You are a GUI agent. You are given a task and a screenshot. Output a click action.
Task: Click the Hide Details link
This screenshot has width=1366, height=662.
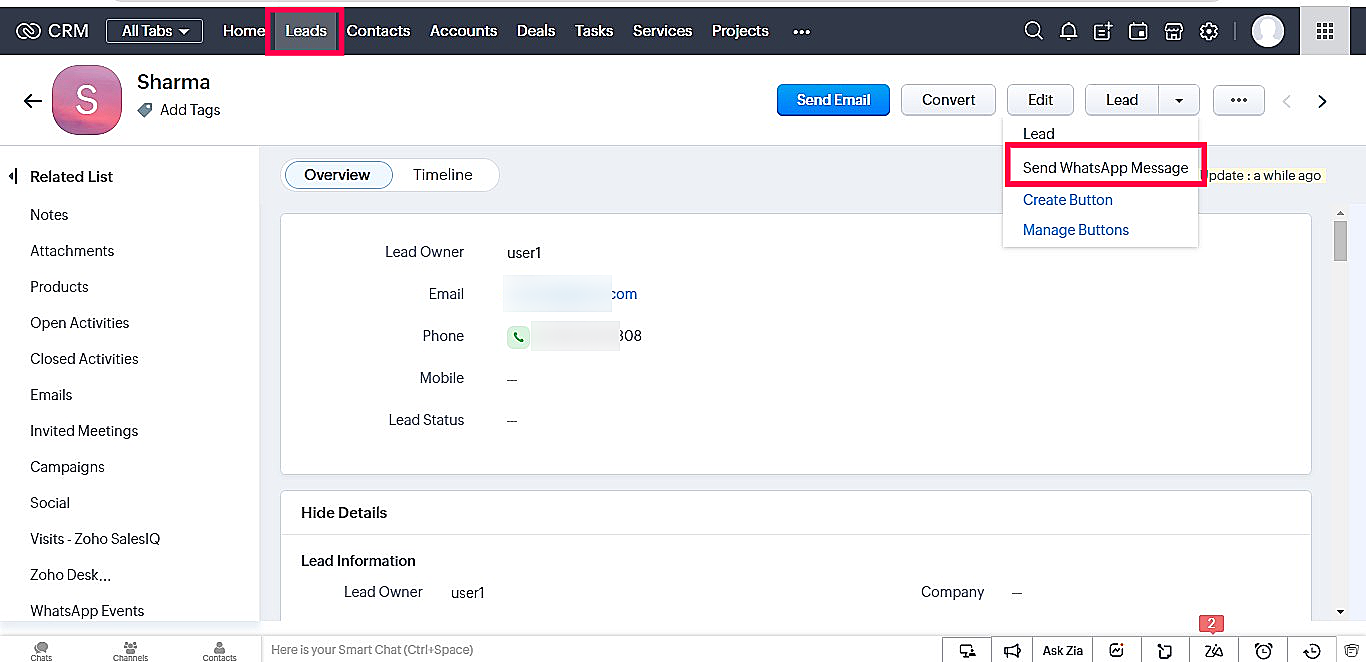coord(344,513)
